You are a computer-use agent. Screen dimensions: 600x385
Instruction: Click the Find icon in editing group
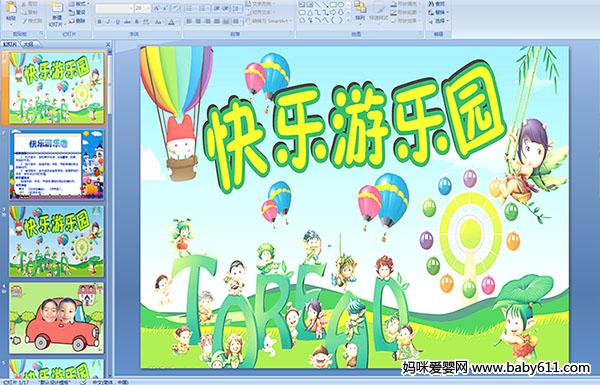coord(437,4)
